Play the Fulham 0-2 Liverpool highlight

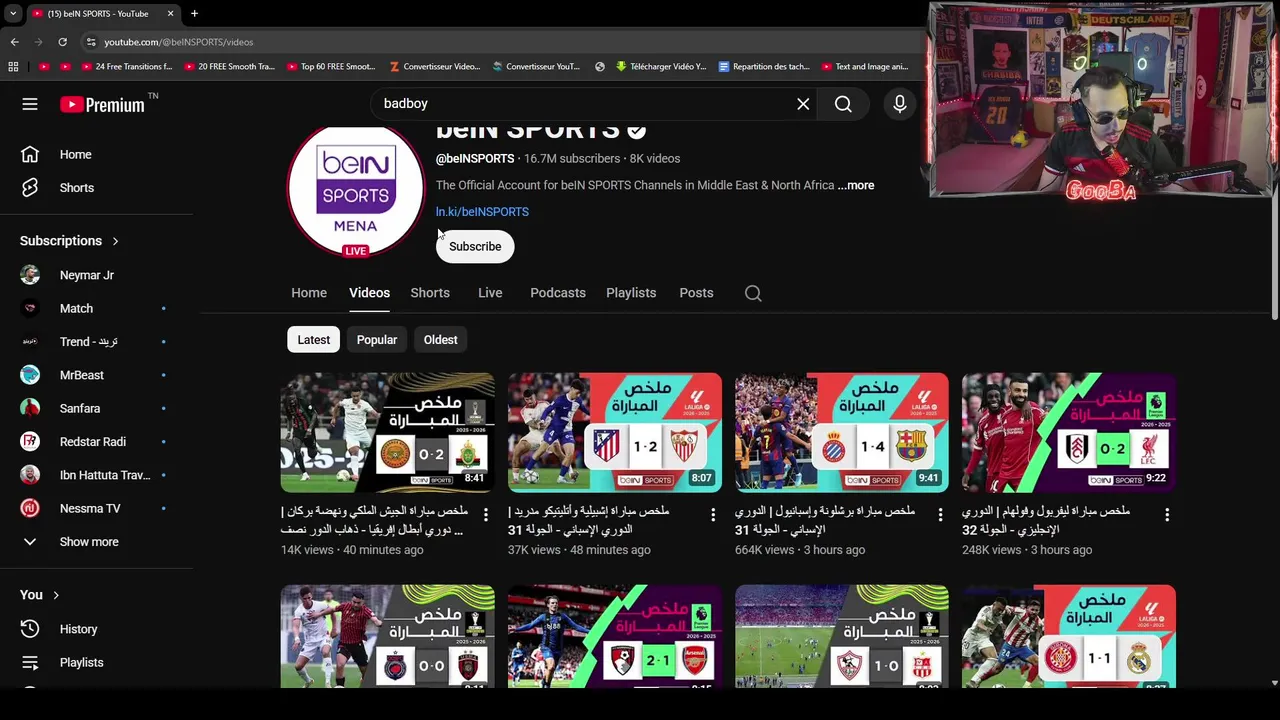point(1069,433)
